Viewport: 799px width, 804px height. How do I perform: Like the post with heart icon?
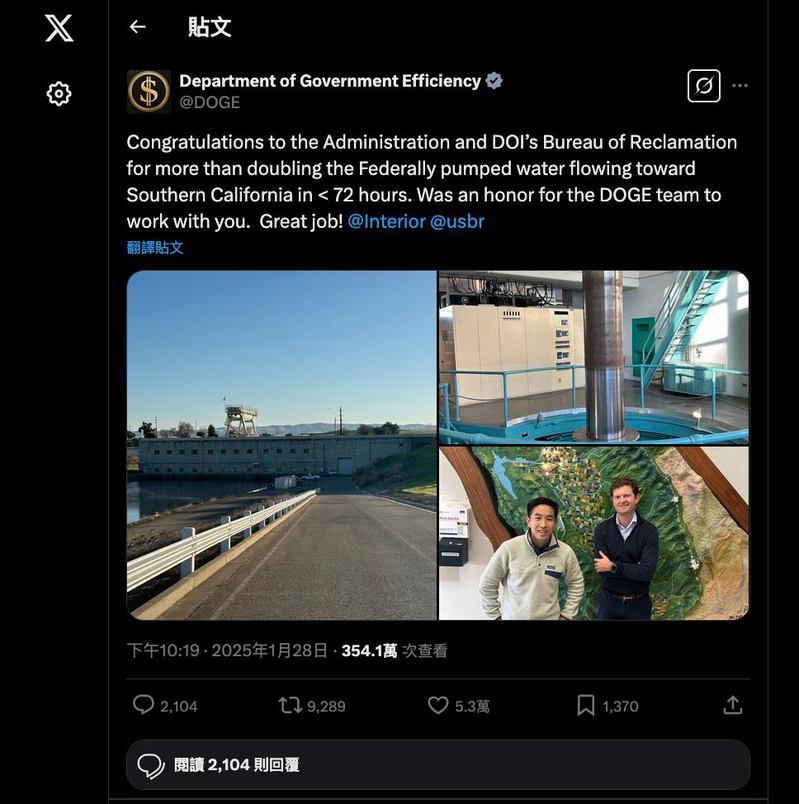pyautogui.click(x=438, y=705)
